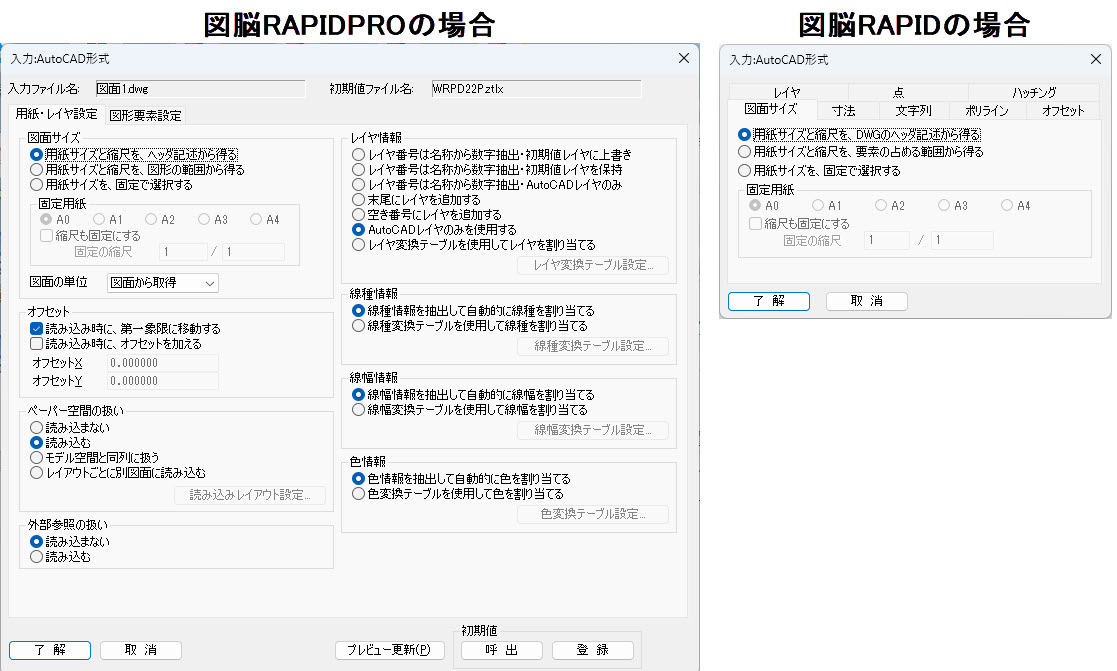Click 登録 button under 初期値
Viewport: 1117px width, 671px height.
(x=593, y=650)
